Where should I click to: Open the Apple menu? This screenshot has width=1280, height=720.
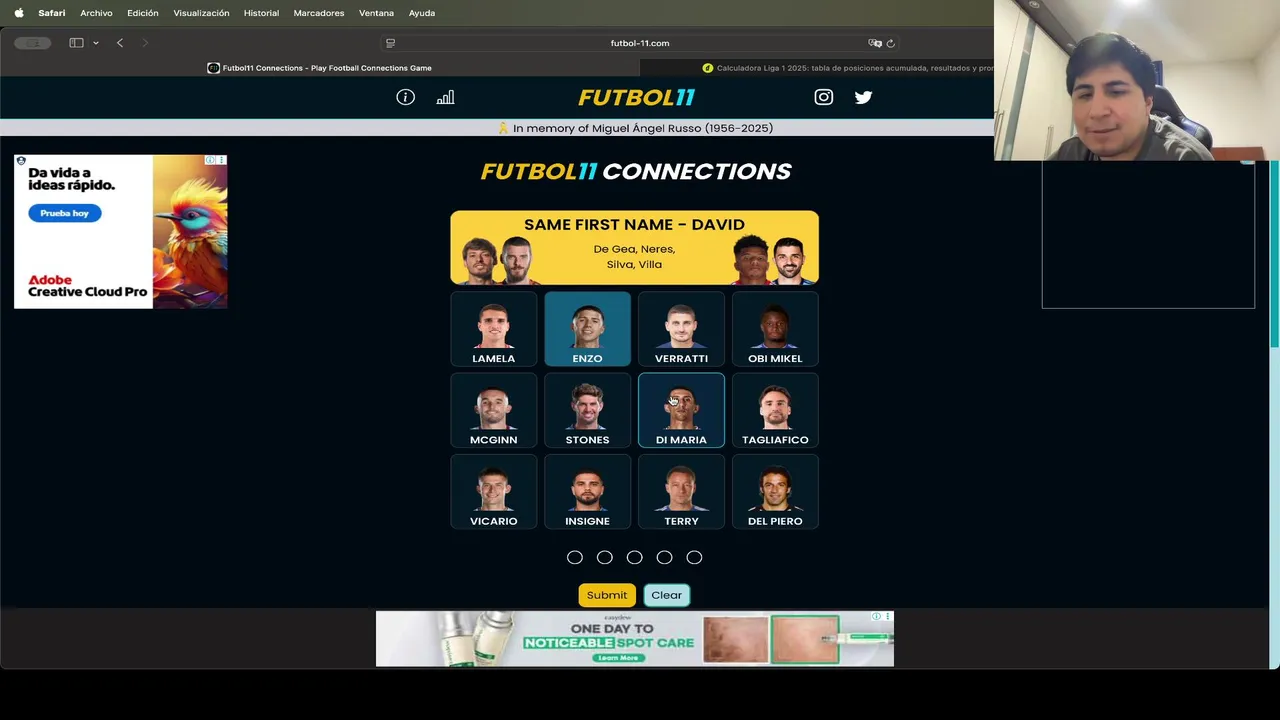[x=19, y=13]
